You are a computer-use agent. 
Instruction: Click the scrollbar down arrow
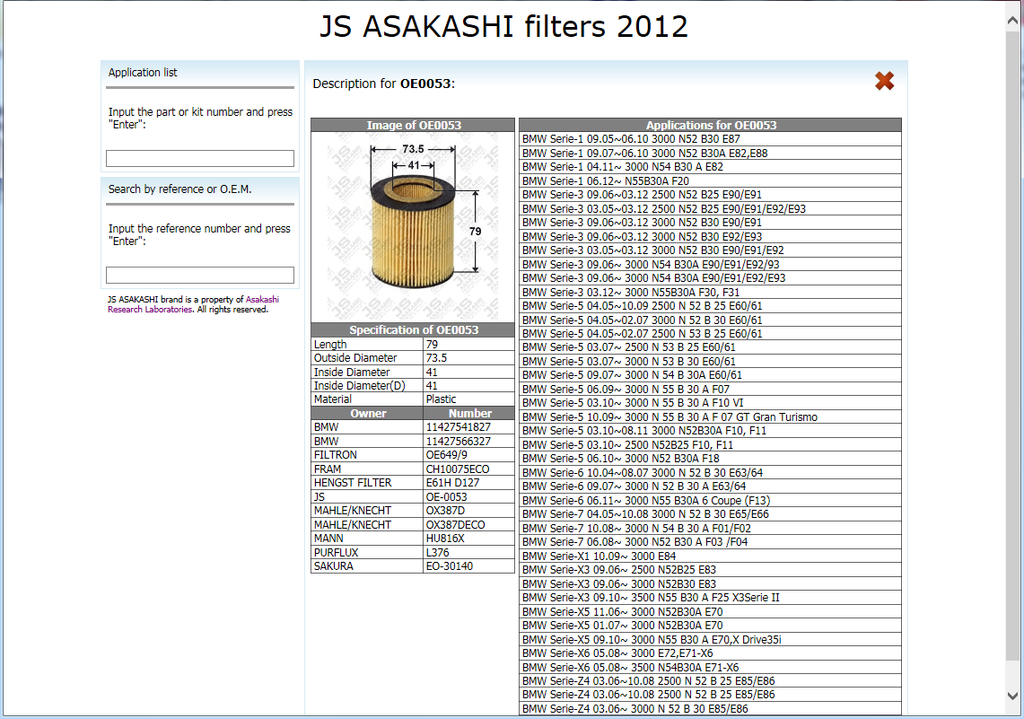[x=1013, y=696]
